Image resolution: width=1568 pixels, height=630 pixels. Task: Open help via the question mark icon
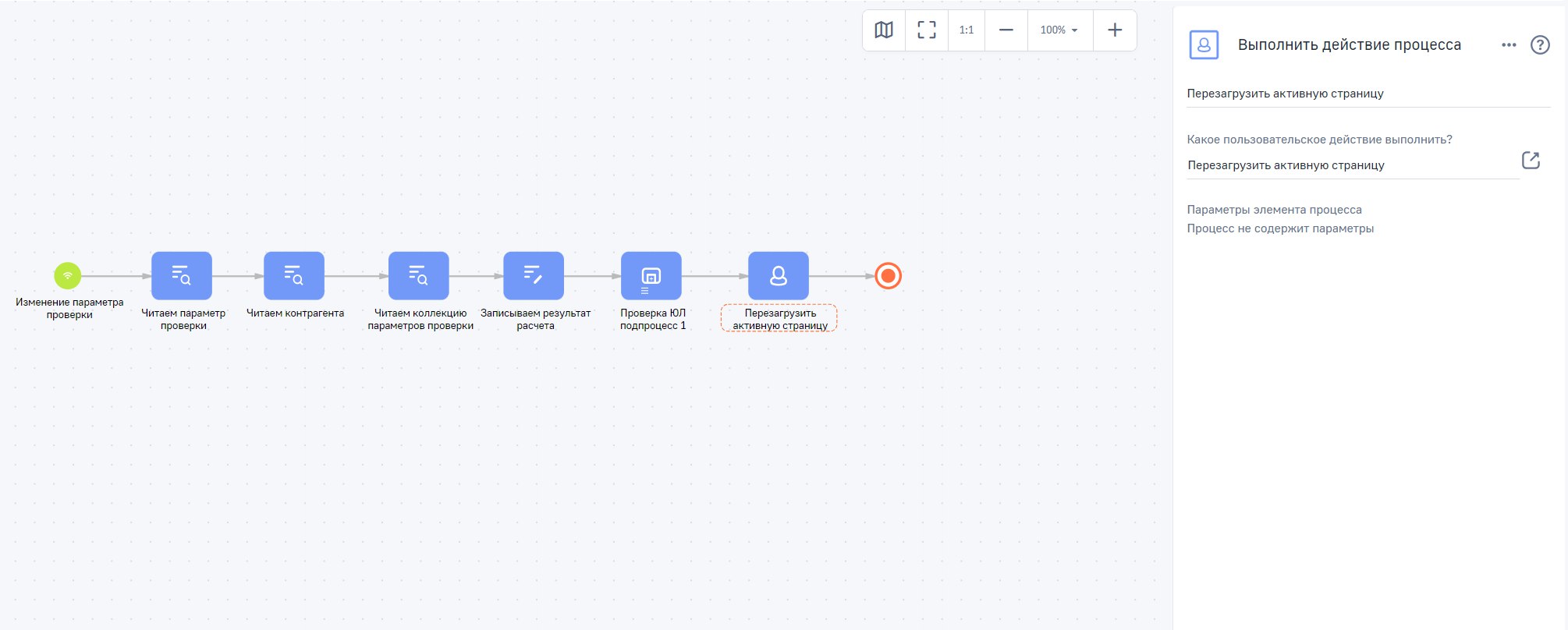(1540, 45)
